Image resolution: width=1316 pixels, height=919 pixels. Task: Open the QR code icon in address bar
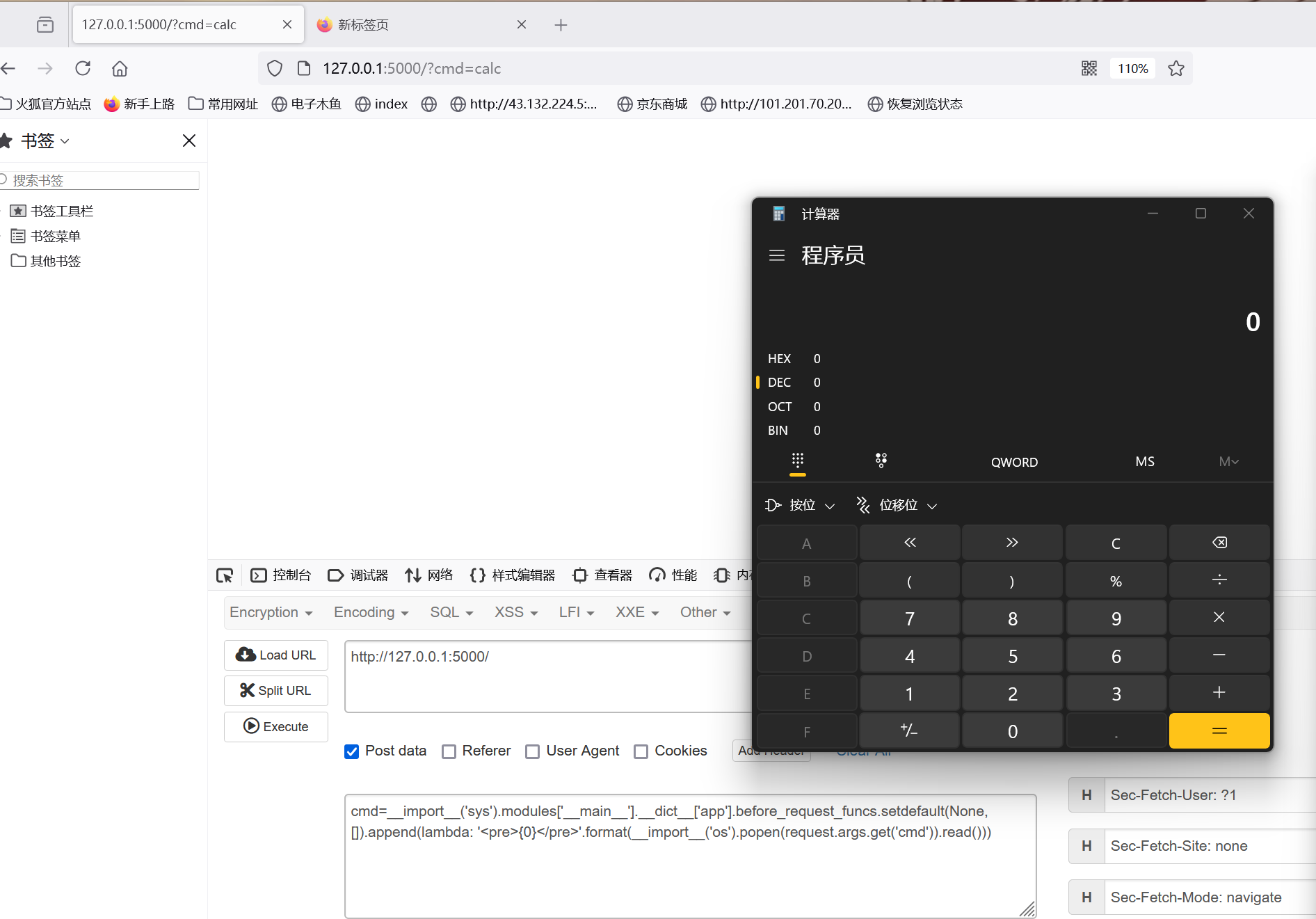(x=1089, y=68)
